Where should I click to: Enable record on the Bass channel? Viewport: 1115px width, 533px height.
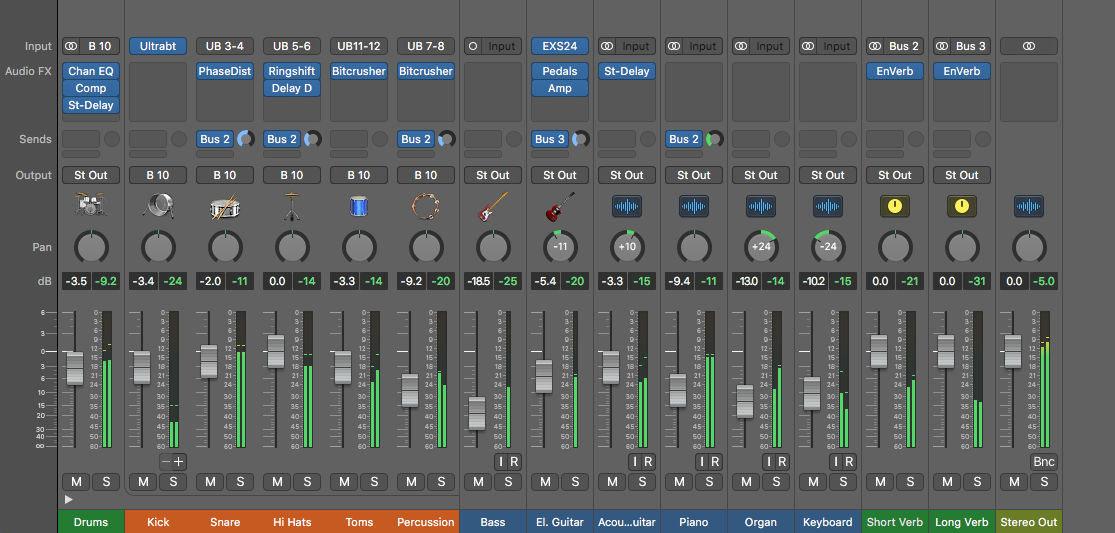click(514, 461)
